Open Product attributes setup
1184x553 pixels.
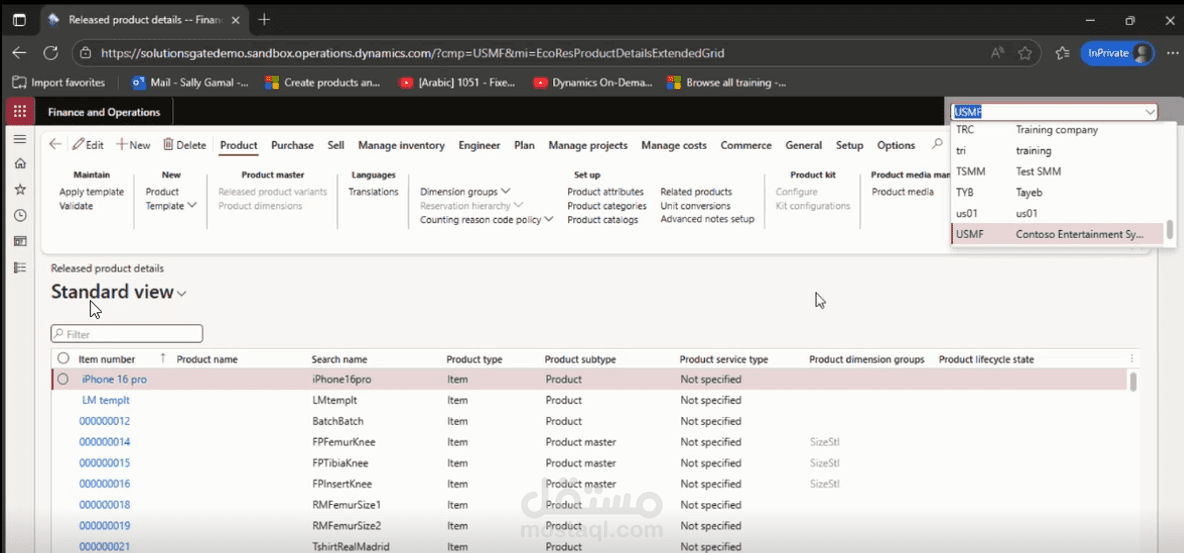pyautogui.click(x=606, y=192)
